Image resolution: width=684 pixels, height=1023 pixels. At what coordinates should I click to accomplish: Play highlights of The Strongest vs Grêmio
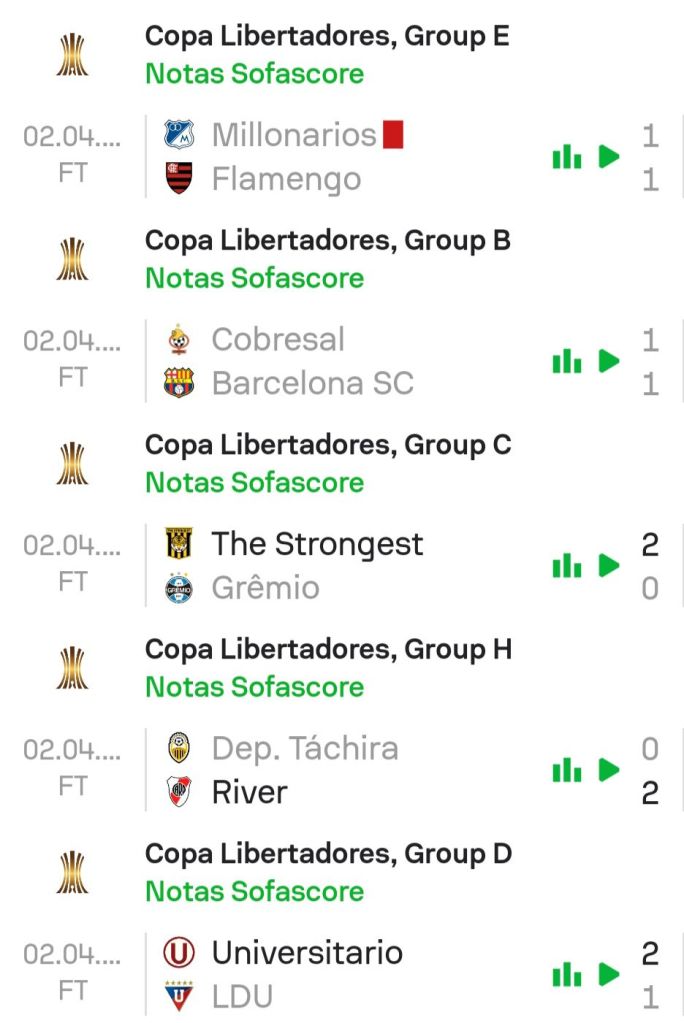[609, 566]
